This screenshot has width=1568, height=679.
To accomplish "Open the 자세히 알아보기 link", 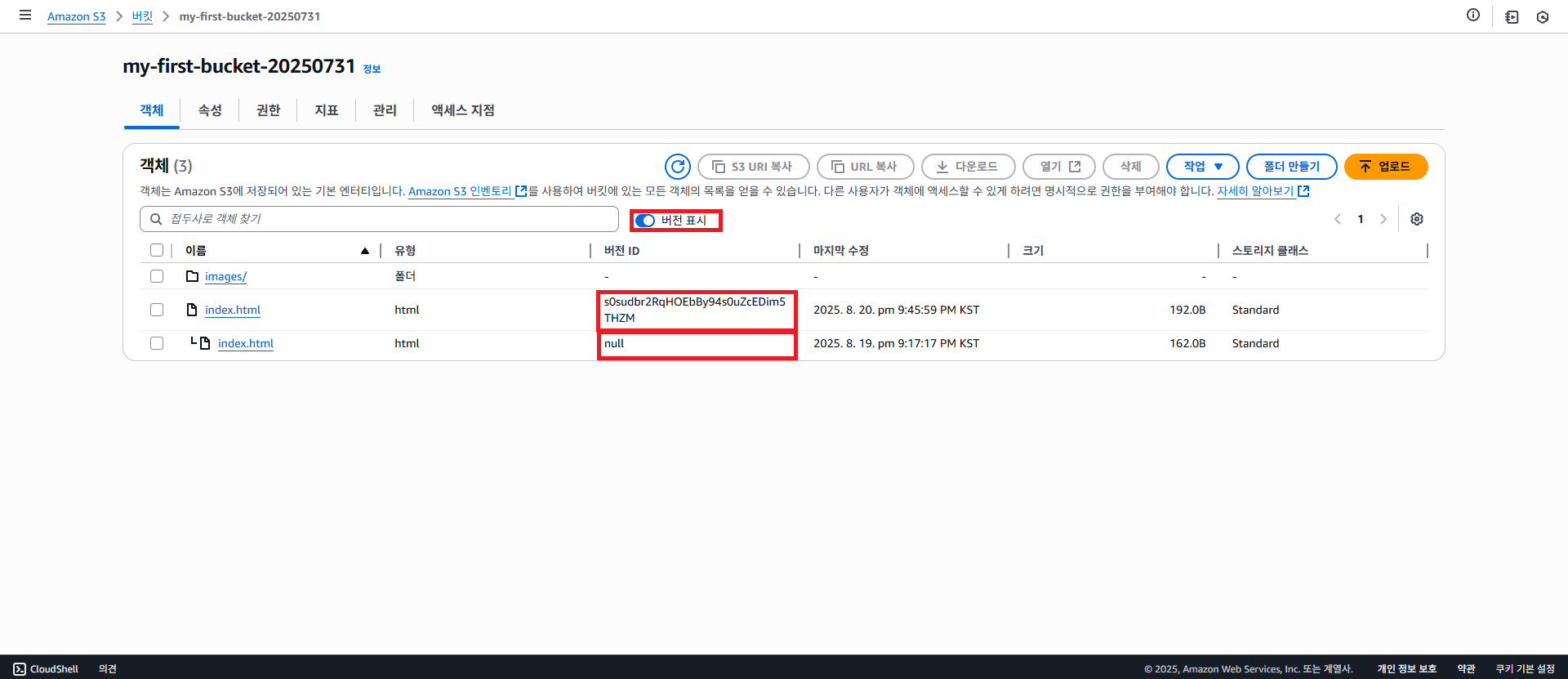I will coord(1263,191).
